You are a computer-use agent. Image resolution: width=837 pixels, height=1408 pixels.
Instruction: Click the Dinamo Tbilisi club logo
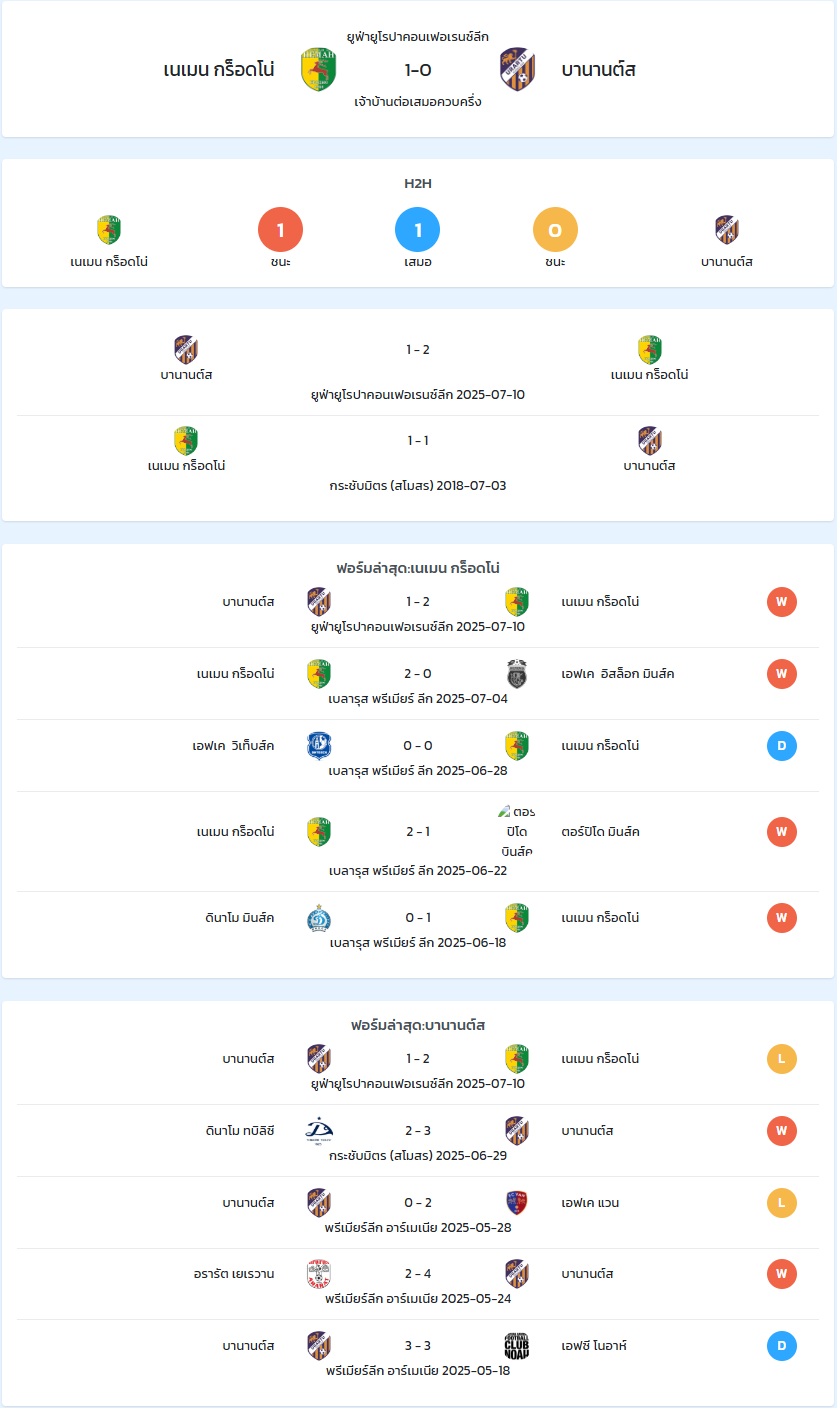[x=319, y=1131]
